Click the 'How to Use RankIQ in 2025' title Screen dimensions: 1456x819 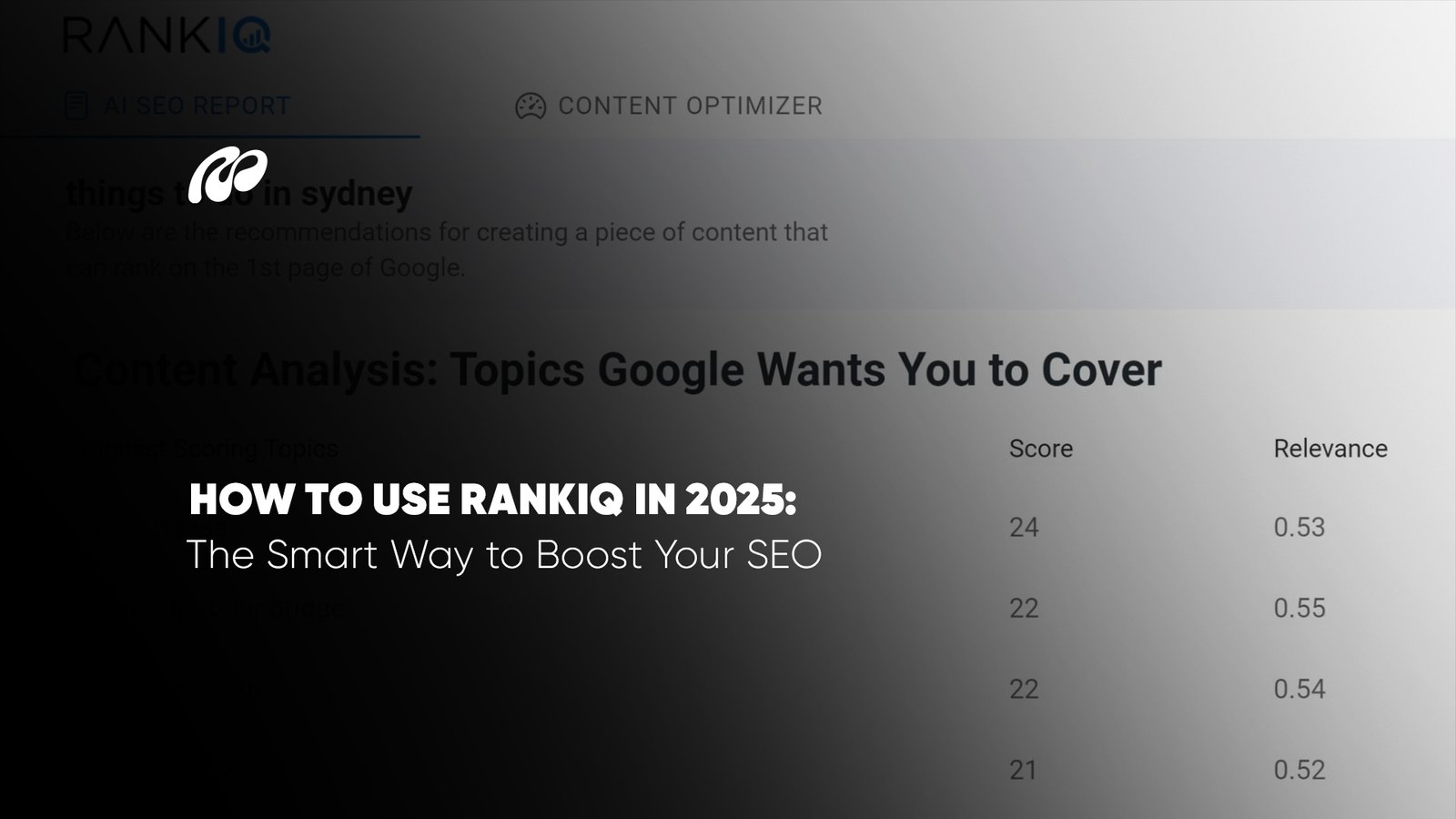[x=492, y=500]
